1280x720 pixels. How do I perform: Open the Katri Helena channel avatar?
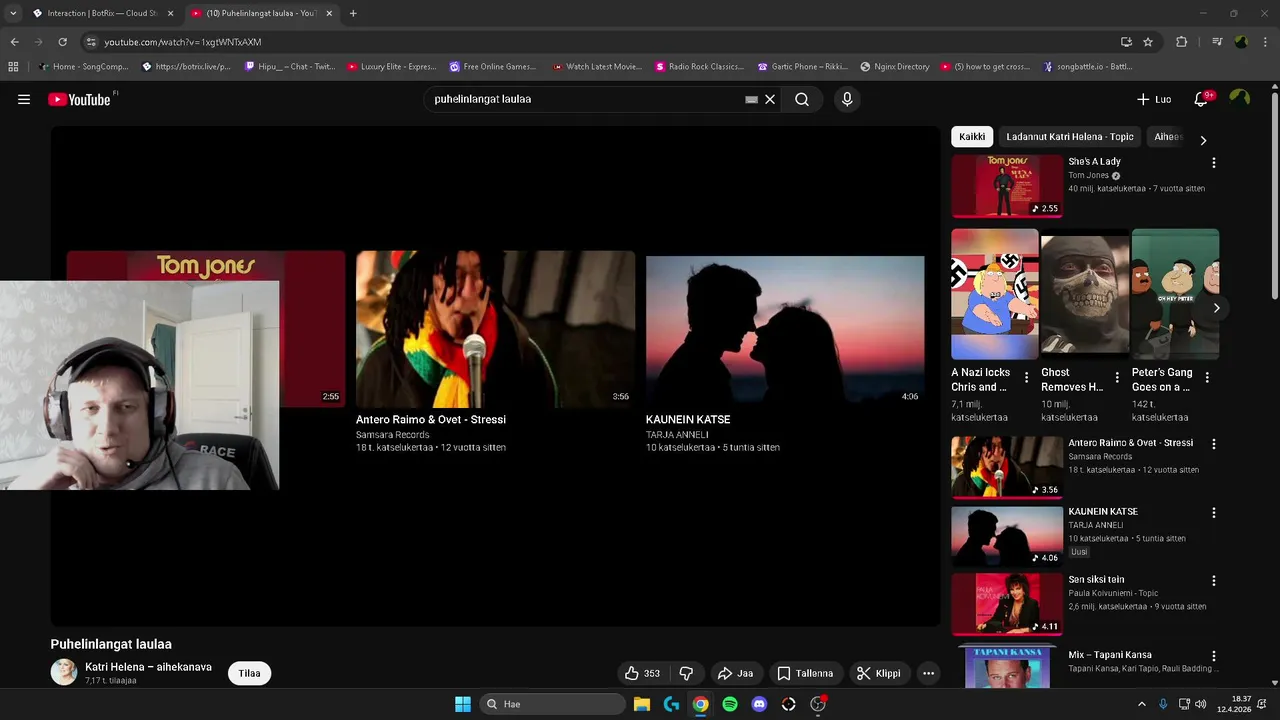(x=64, y=672)
